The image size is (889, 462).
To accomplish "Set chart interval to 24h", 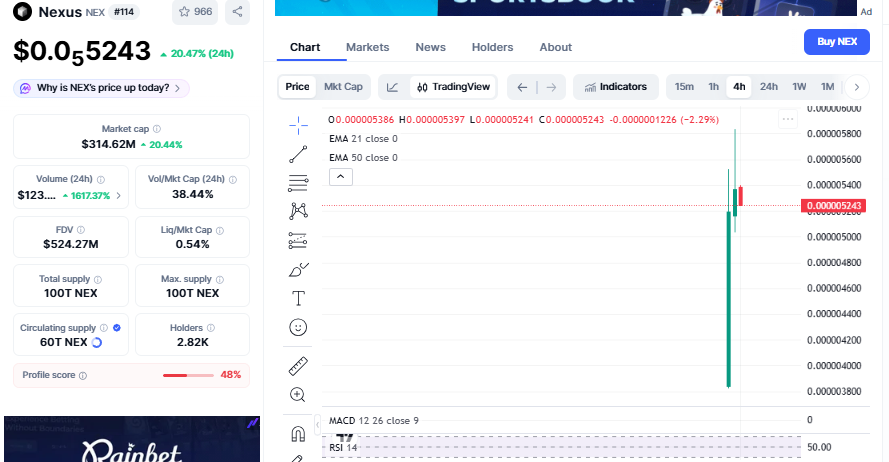I will tap(769, 87).
